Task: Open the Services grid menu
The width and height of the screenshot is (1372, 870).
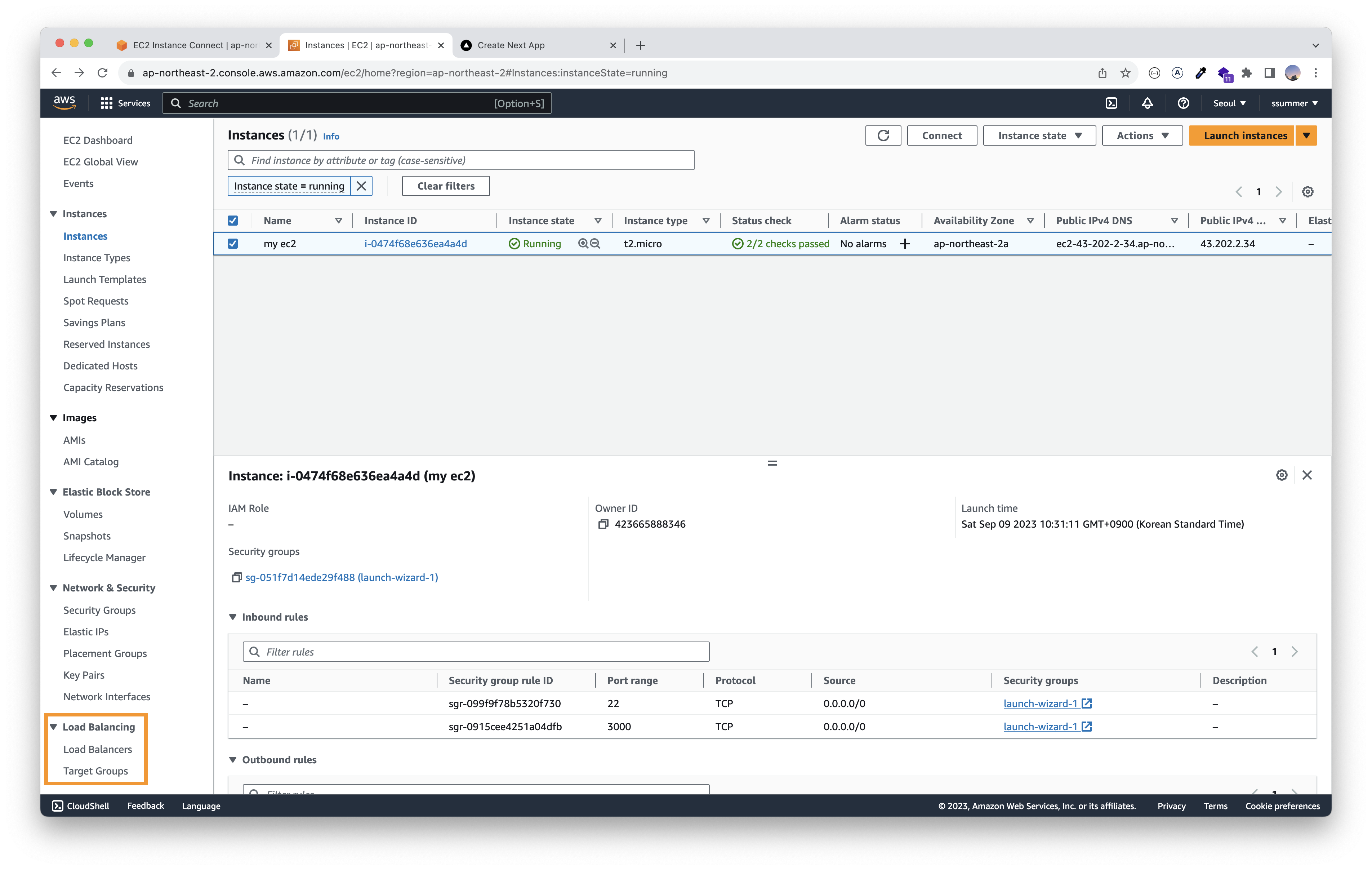Action: [107, 103]
